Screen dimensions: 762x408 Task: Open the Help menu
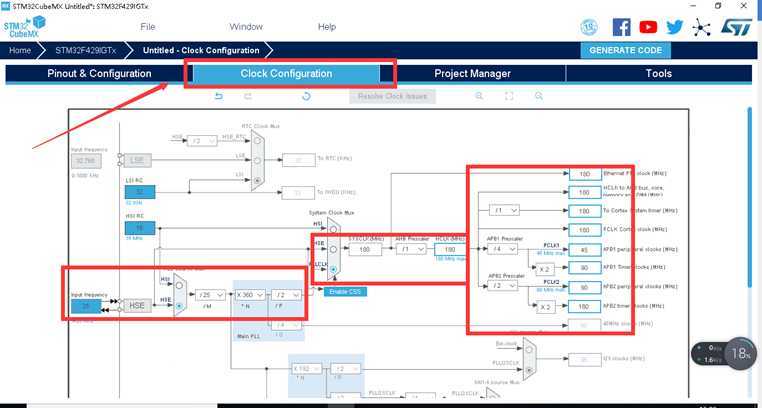pos(327,27)
